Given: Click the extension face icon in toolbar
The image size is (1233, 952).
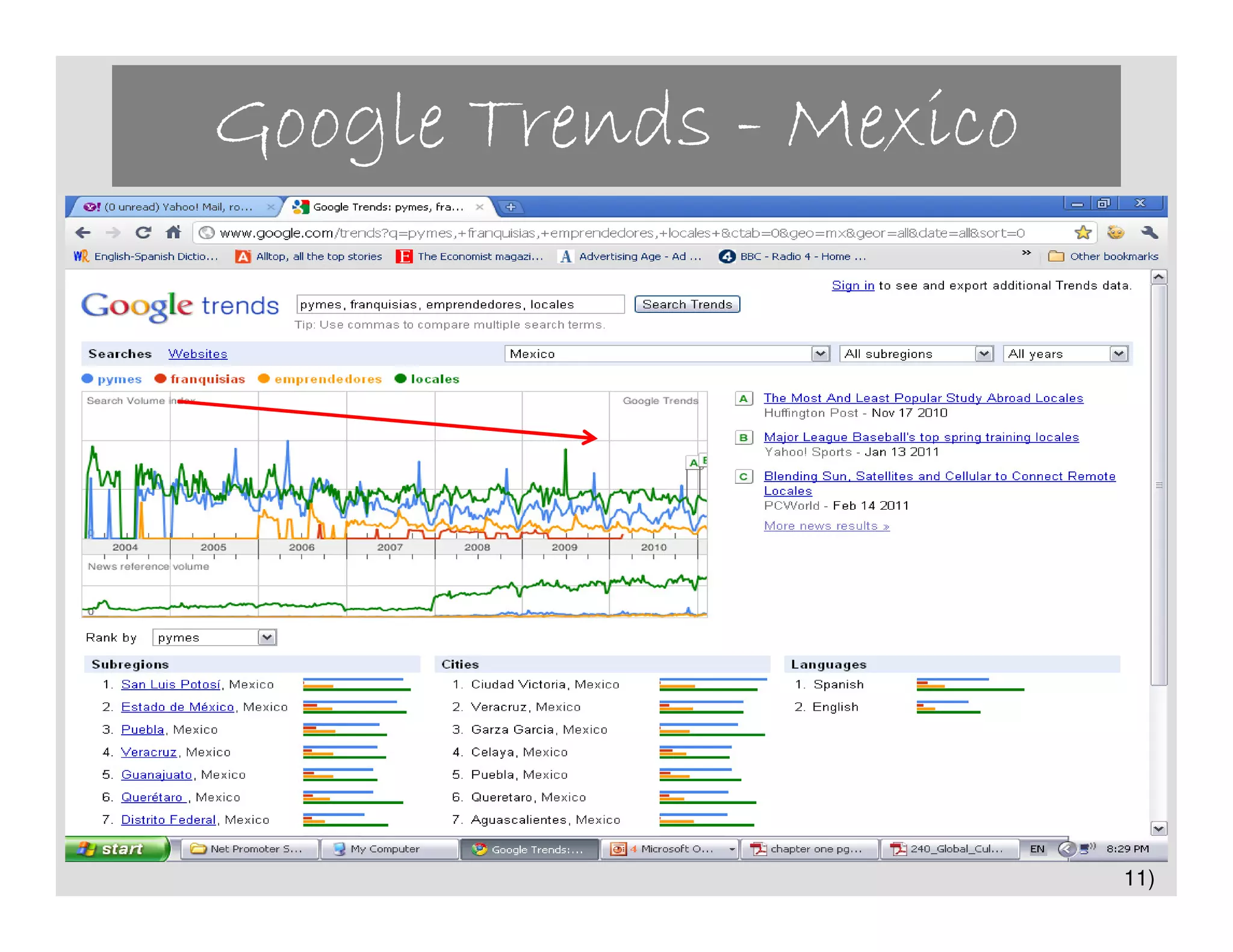Looking at the screenshot, I should [1116, 232].
